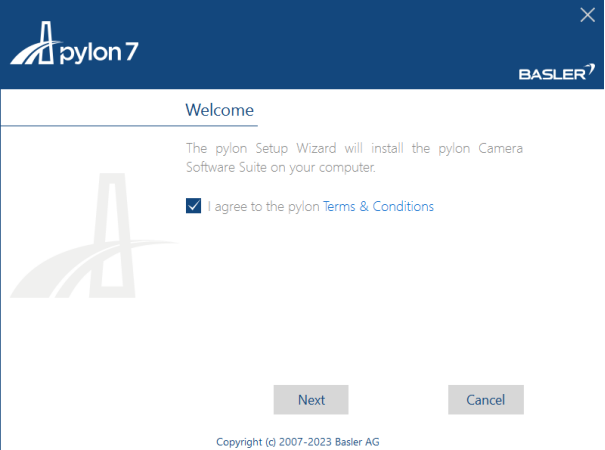605x450 pixels.
Task: Click the Copyright 2007-2023 Basler AG notice
Action: click(298, 442)
